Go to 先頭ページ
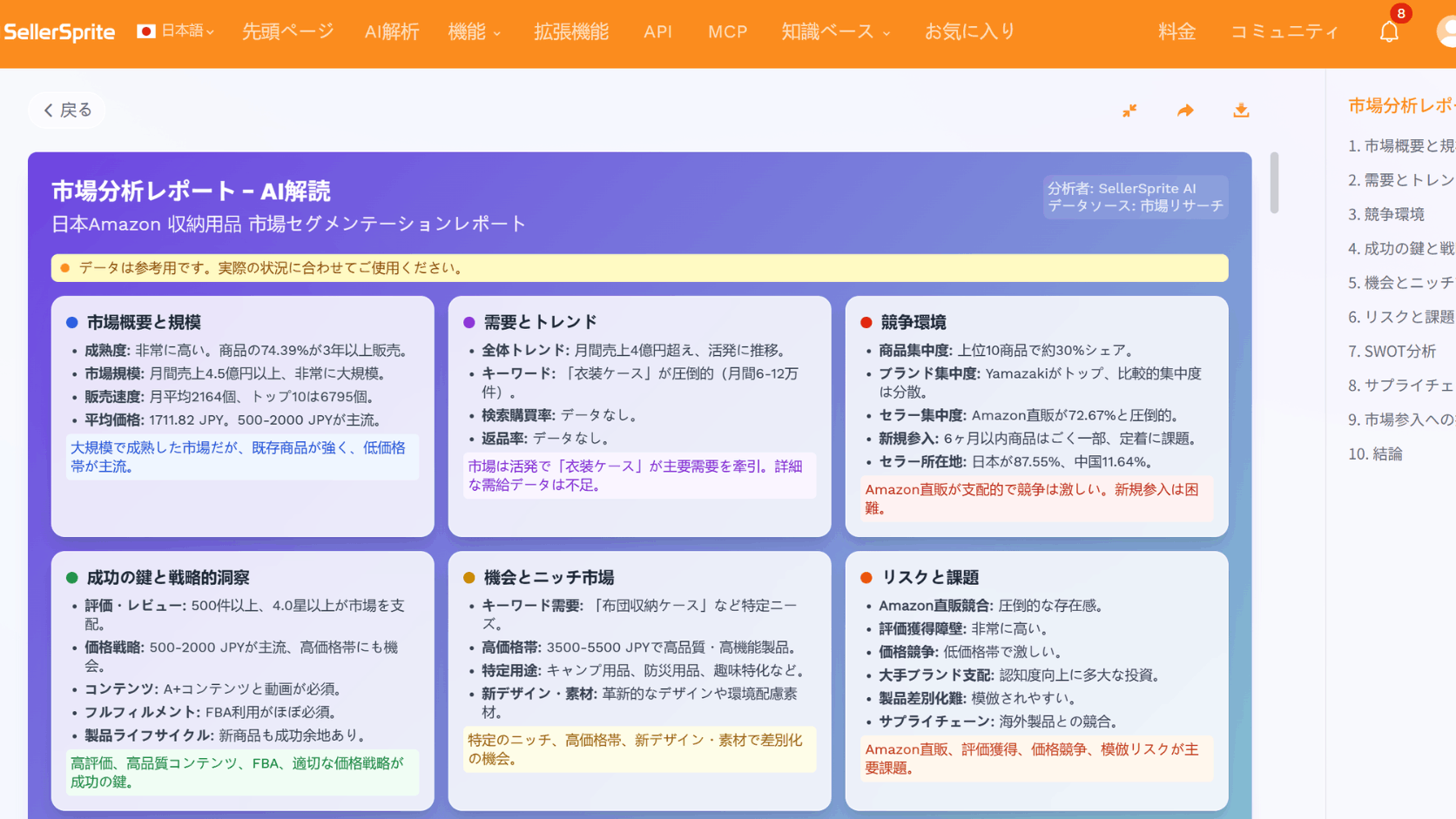Screen dimensions: 1456x819 [287, 32]
